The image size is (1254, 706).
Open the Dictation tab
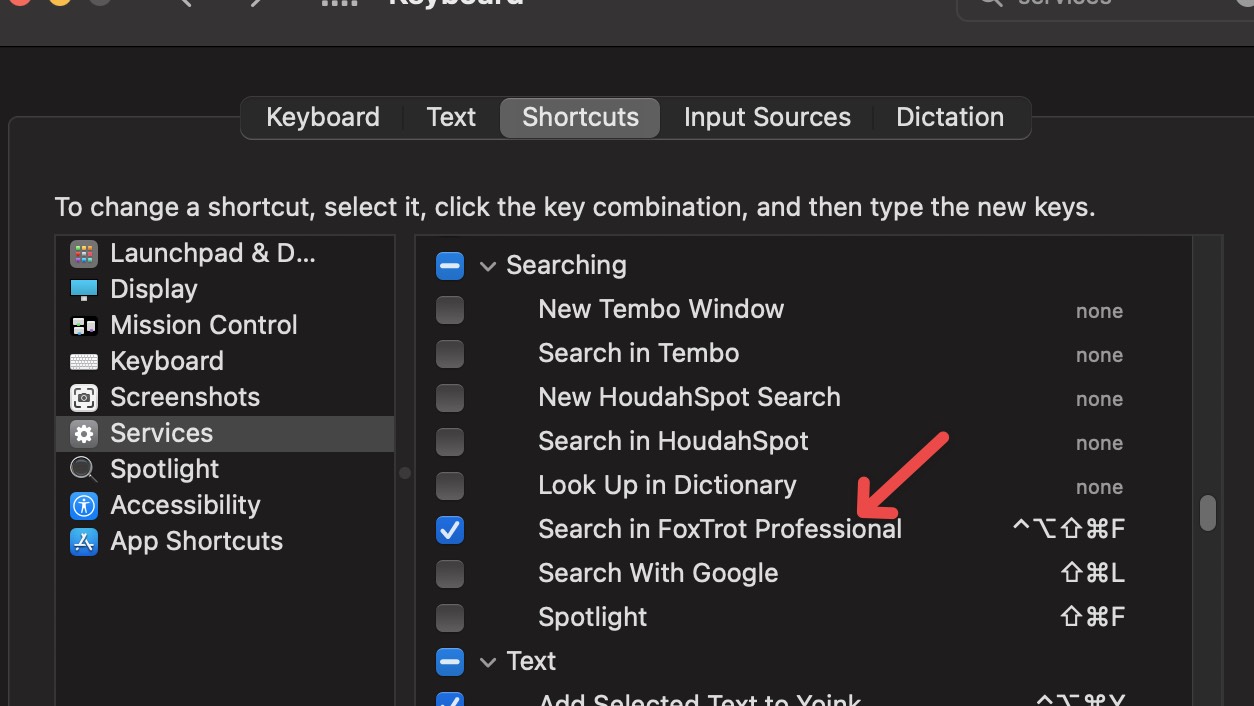(x=949, y=117)
